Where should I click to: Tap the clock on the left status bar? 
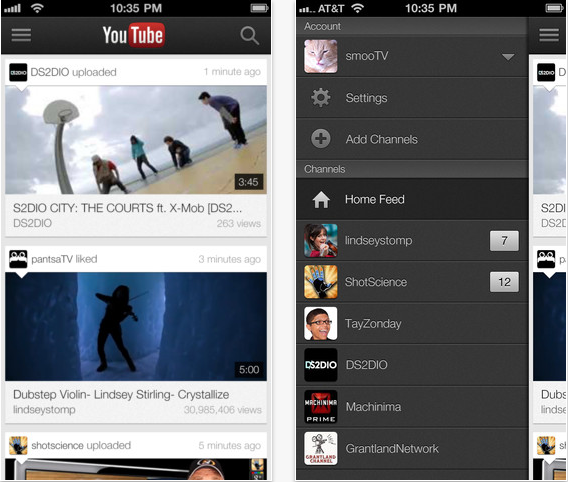tap(136, 8)
